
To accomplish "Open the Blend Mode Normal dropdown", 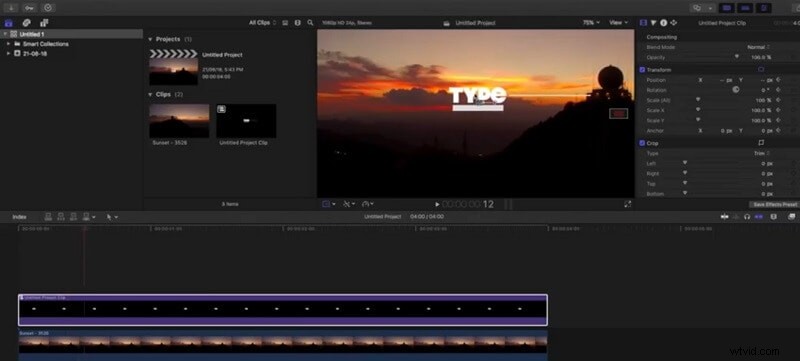I will [759, 47].
